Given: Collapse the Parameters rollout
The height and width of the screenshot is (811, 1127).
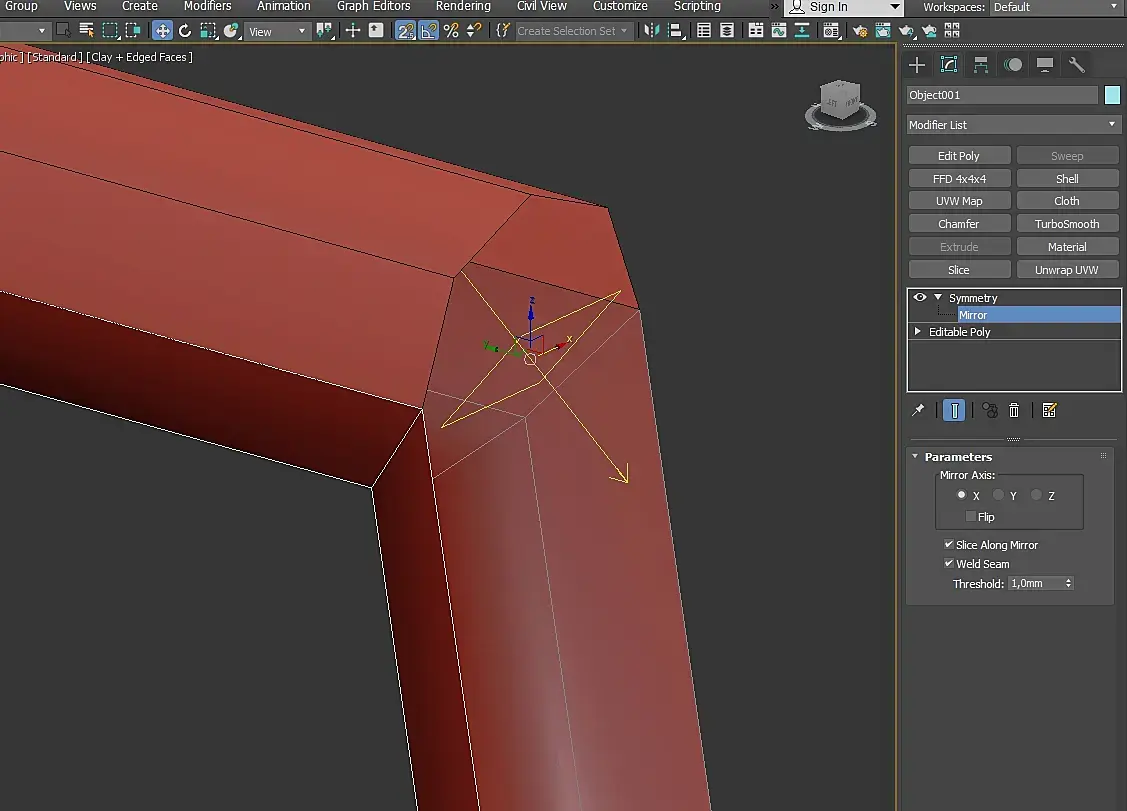Looking at the screenshot, I should [x=915, y=457].
